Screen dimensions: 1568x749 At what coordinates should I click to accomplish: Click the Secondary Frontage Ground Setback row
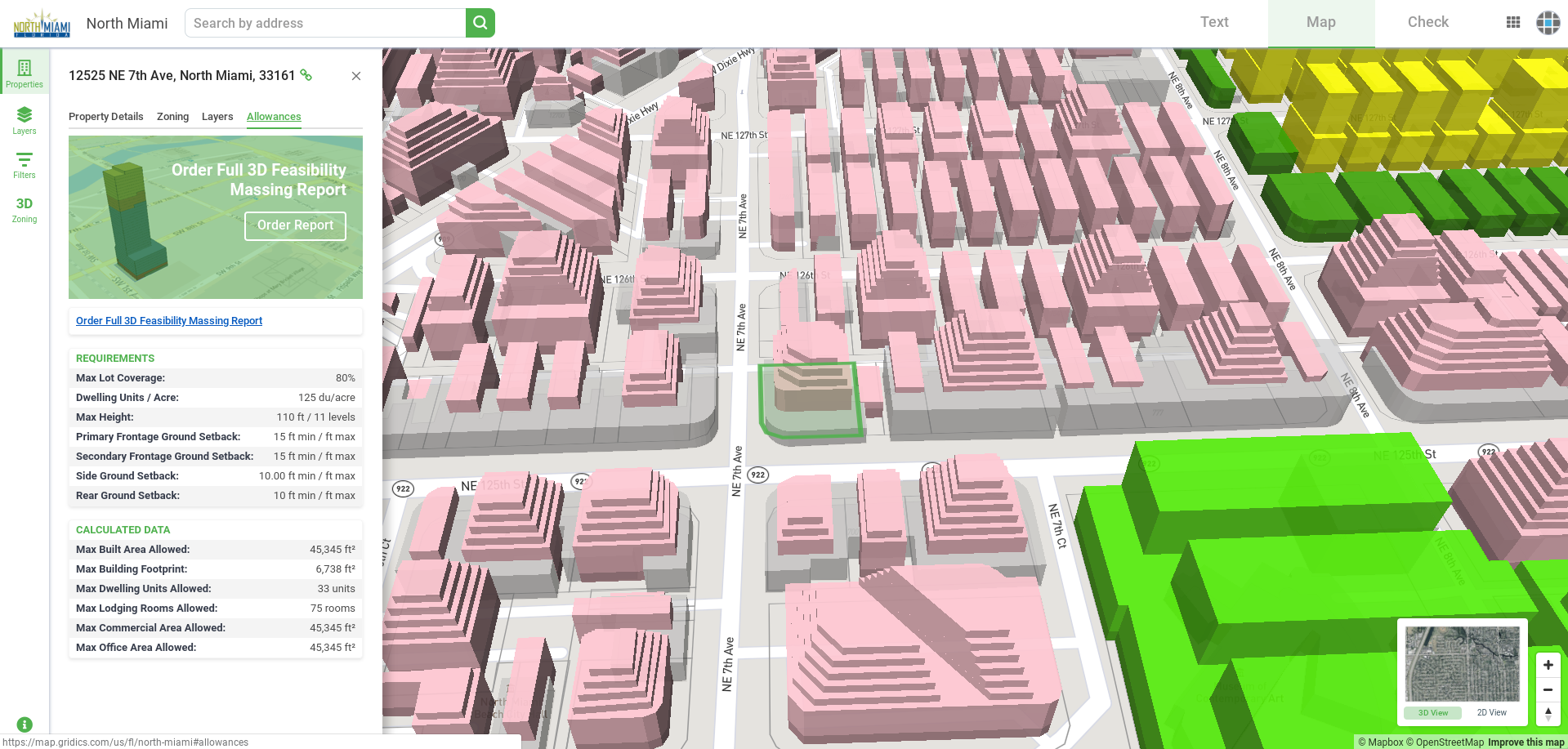coord(216,457)
